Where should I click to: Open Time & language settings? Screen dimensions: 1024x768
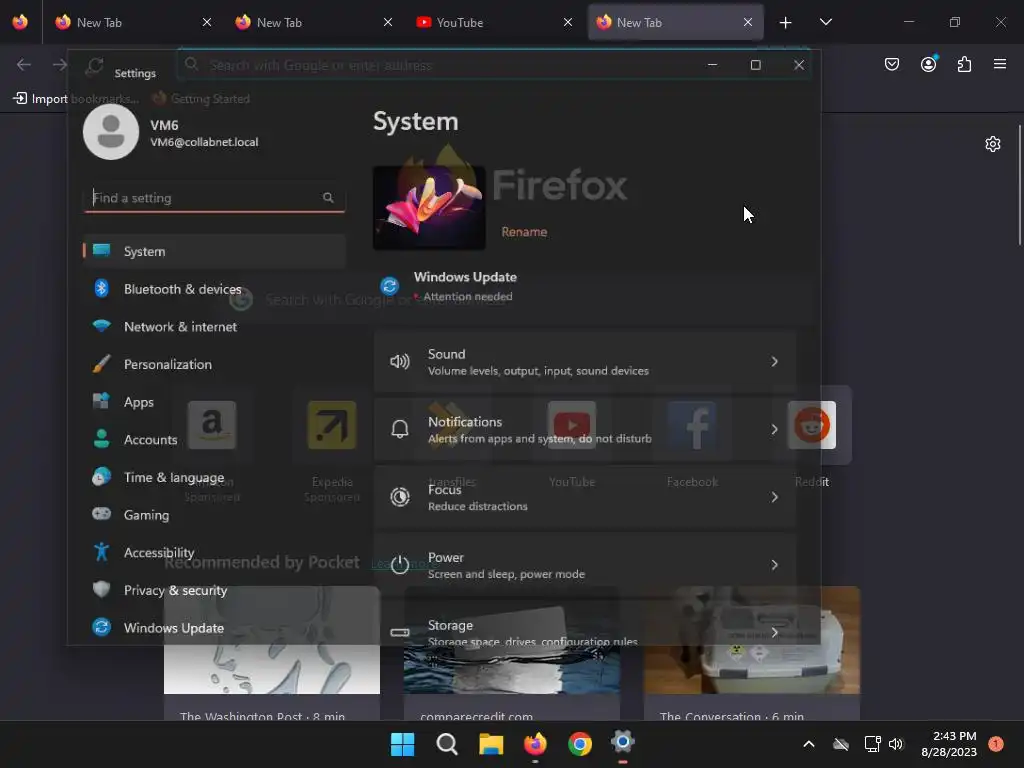(214, 477)
